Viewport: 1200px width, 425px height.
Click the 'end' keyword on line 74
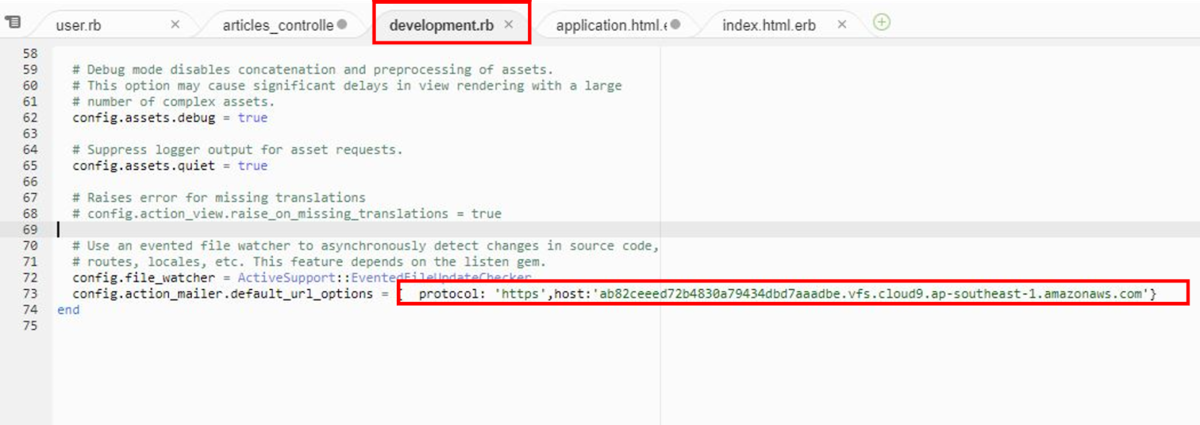(69, 309)
